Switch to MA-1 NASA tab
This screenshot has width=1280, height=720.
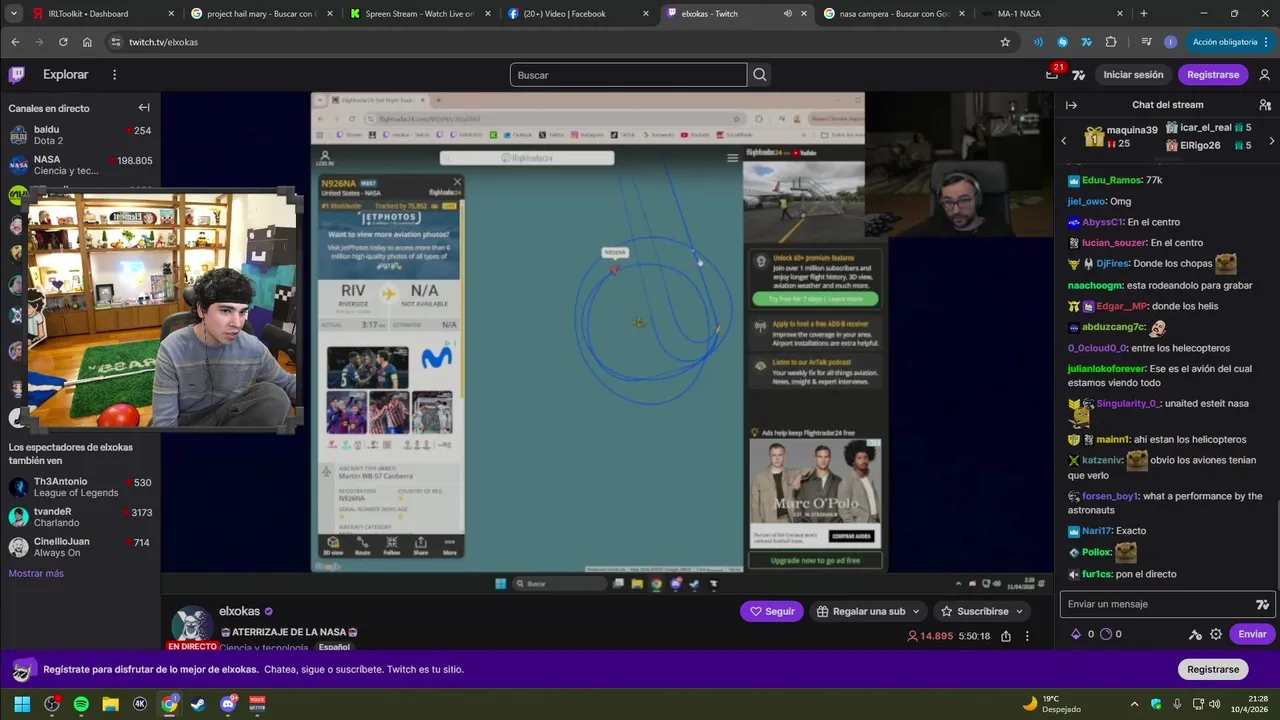1050,14
